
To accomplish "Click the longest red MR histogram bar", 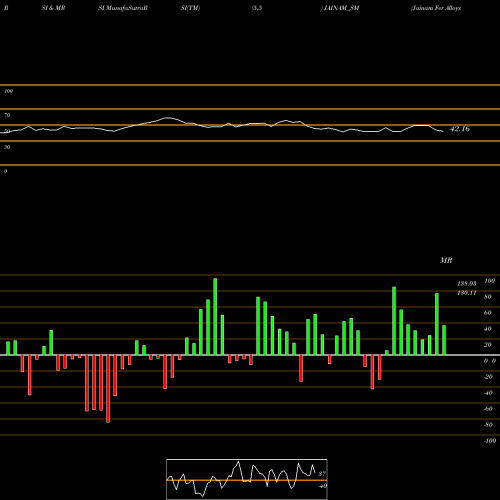I will (108, 389).
